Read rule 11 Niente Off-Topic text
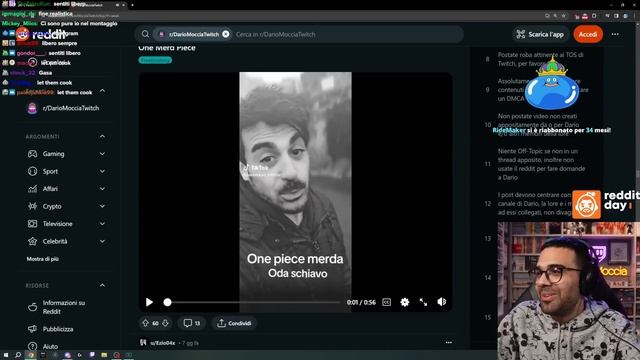 point(542,164)
